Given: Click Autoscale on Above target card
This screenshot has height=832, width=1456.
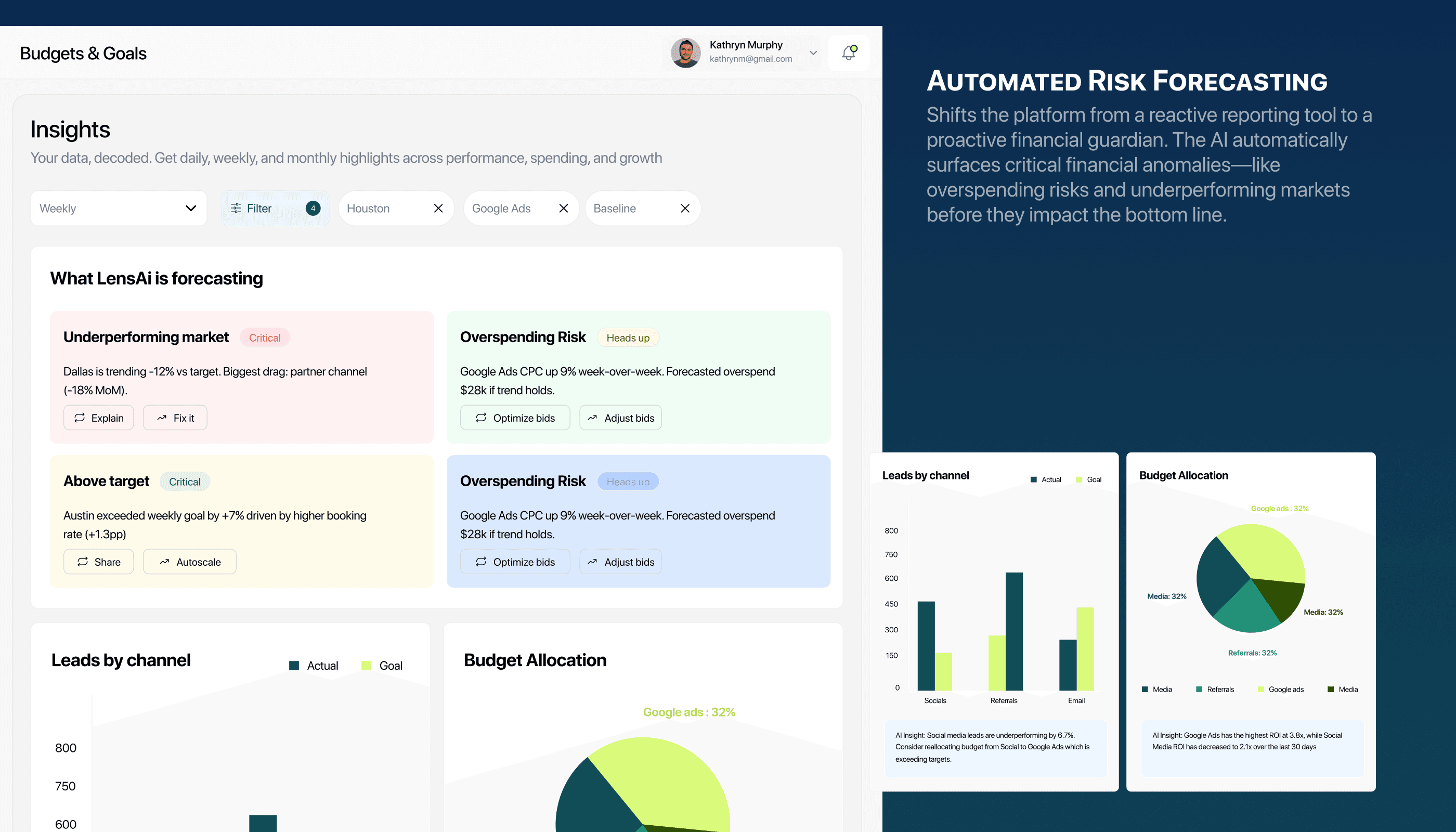Looking at the screenshot, I should [x=189, y=562].
